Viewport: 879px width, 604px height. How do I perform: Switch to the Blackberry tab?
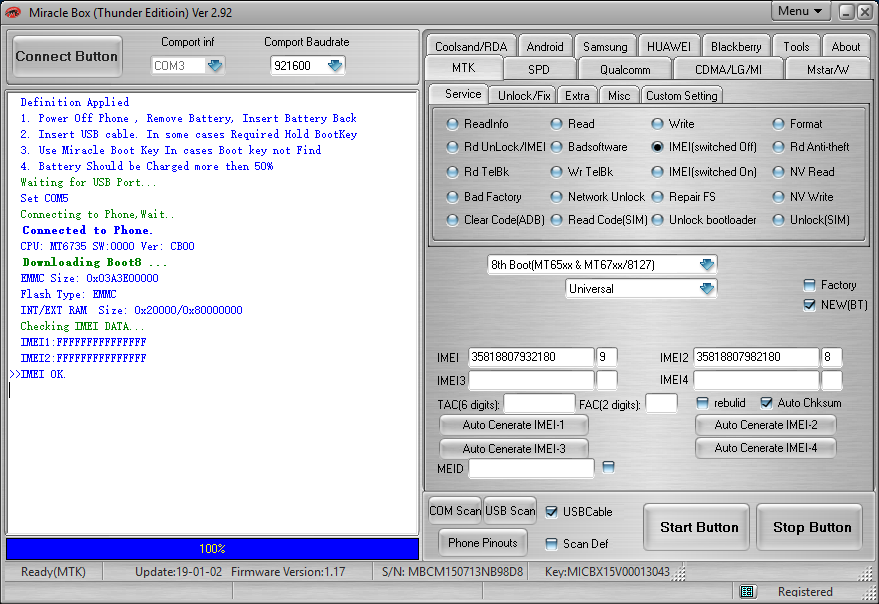[736, 47]
